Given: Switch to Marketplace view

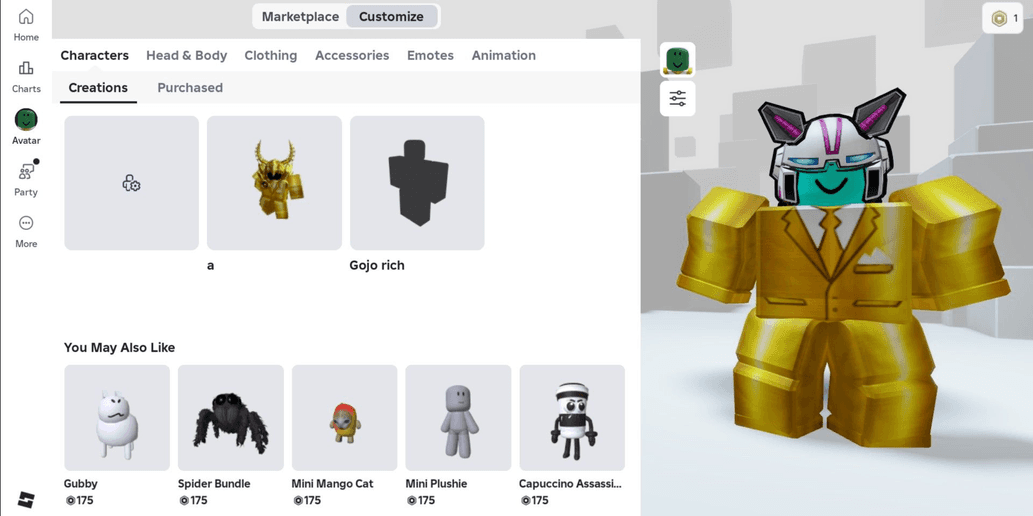Looking at the screenshot, I should (300, 16).
